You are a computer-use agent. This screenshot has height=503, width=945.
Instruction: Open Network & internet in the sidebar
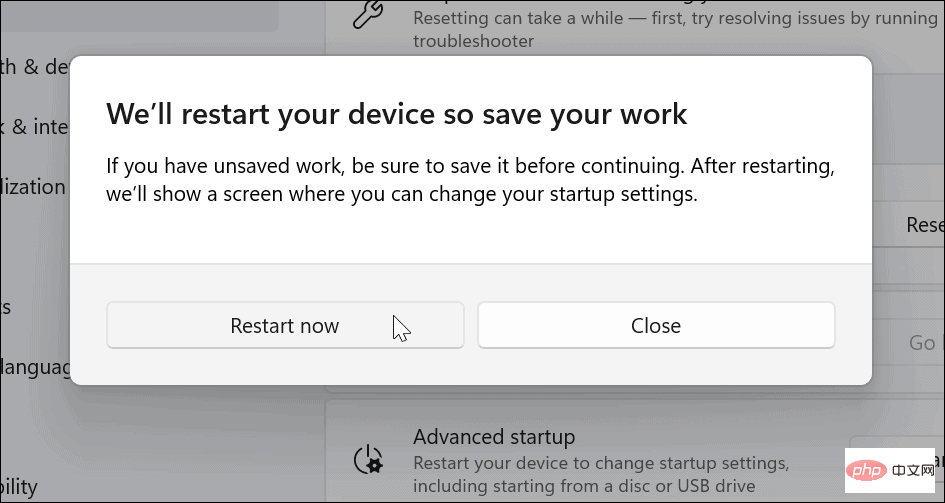[35, 127]
